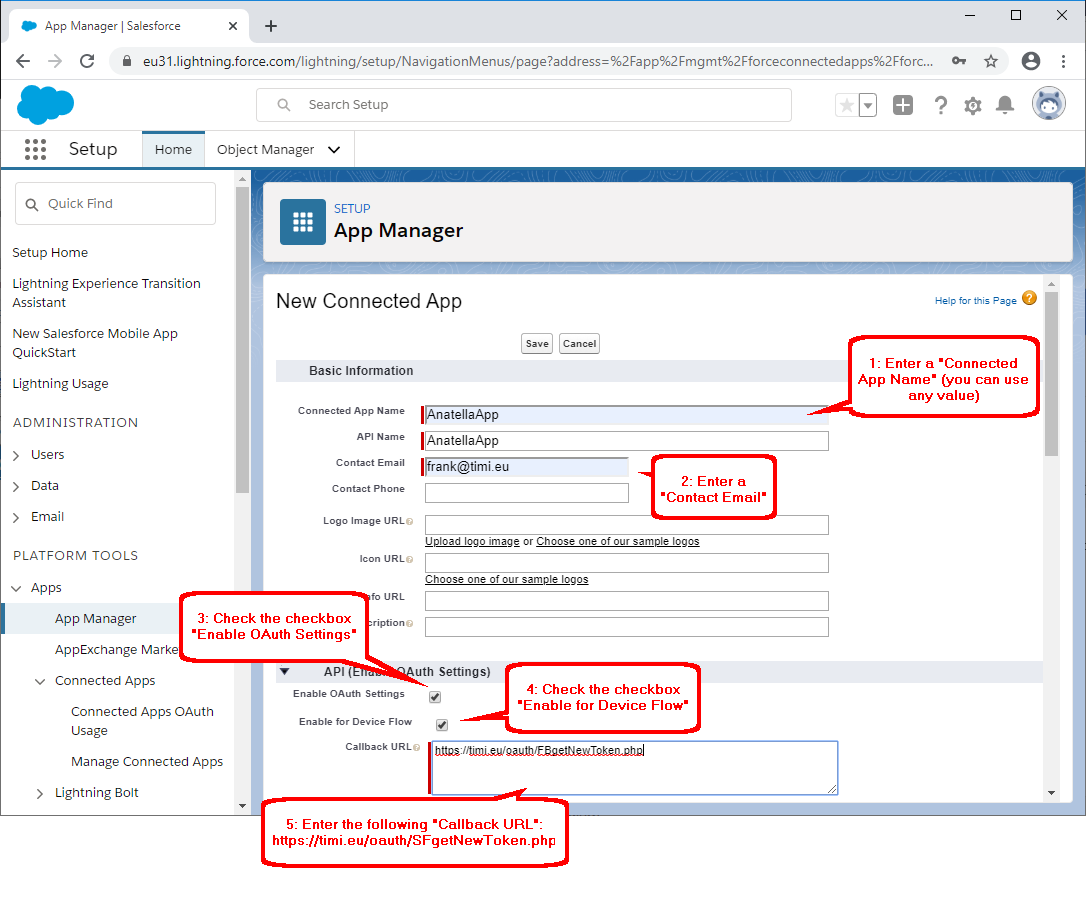Bookmark this page with the star
This screenshot has width=1086, height=908.
[991, 61]
